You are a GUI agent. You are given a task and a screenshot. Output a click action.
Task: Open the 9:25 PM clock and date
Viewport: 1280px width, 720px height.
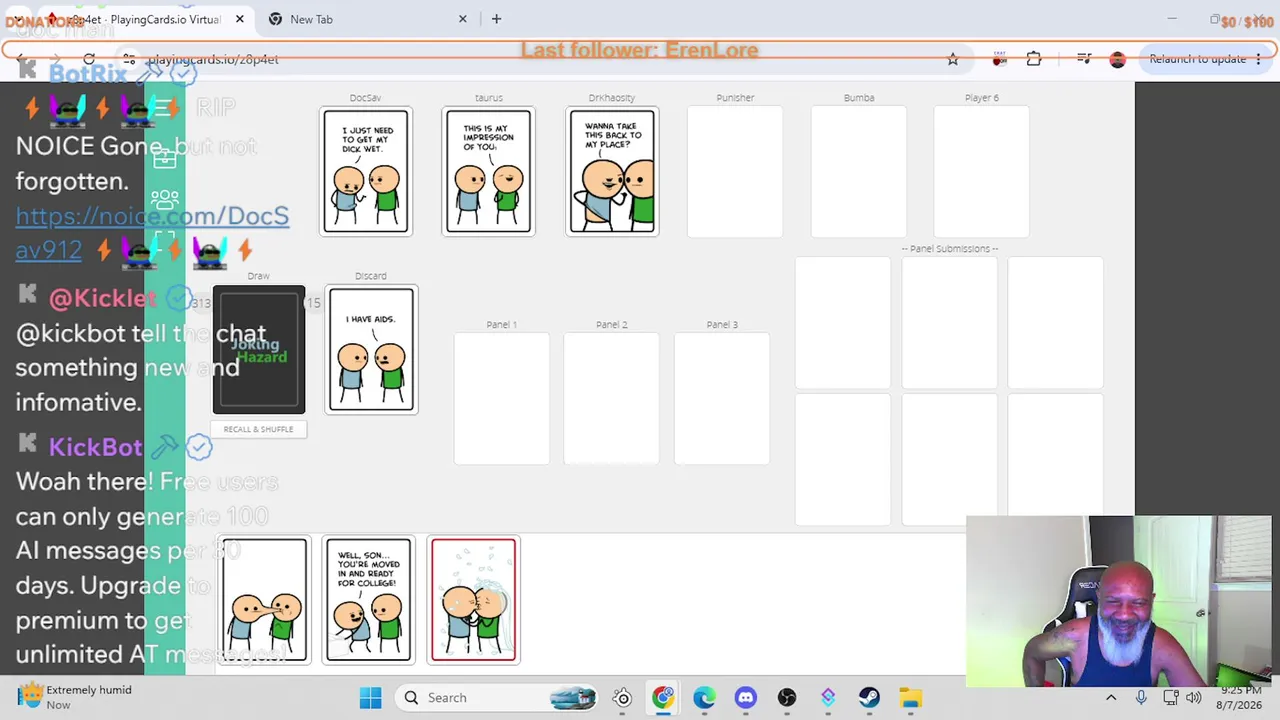[x=1240, y=698]
